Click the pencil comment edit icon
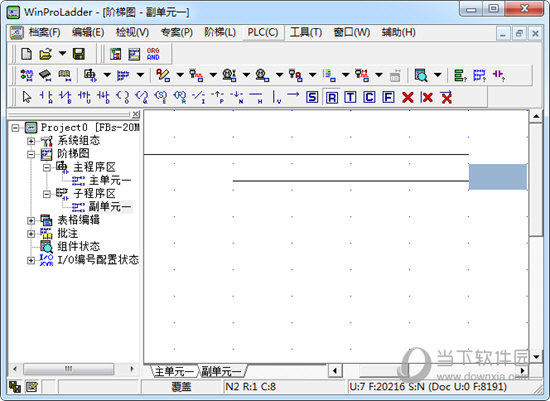The height and width of the screenshot is (401, 550). pos(163,75)
